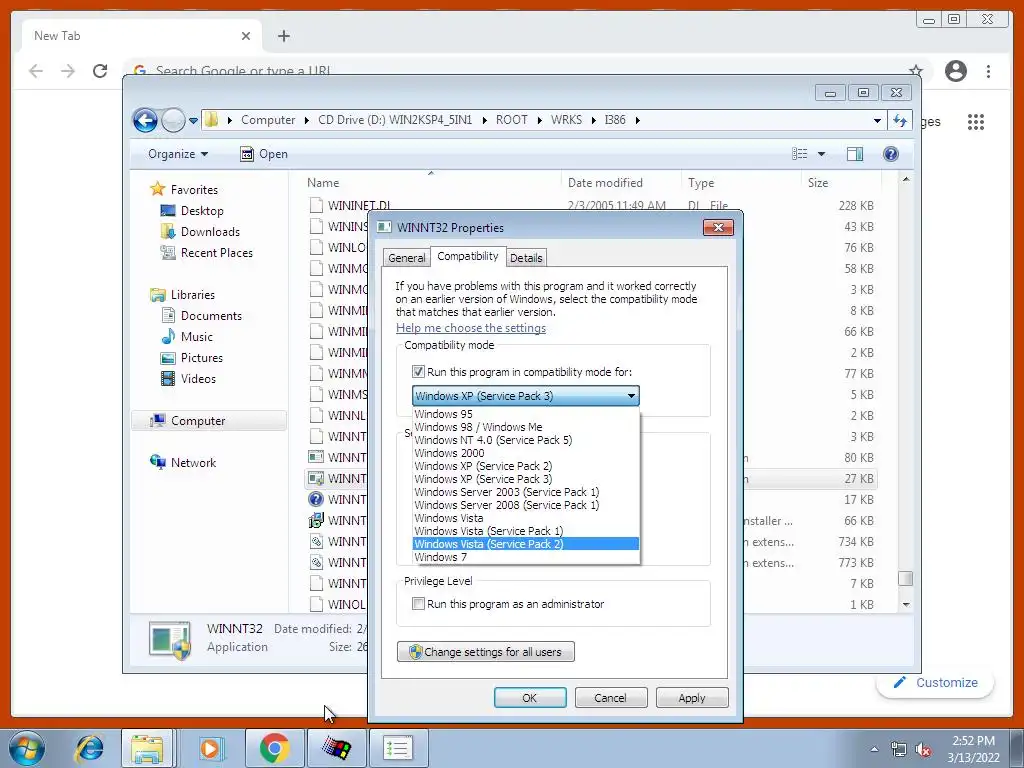This screenshot has height=768, width=1024.
Task: Click Apply button
Action: (x=692, y=697)
